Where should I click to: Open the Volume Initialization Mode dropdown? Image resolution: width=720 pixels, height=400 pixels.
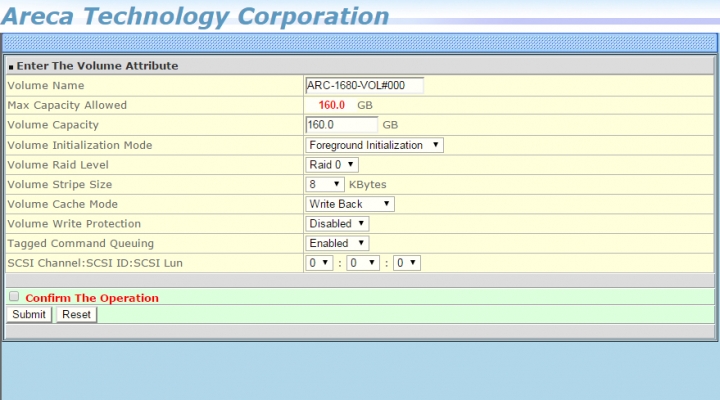coord(374,145)
